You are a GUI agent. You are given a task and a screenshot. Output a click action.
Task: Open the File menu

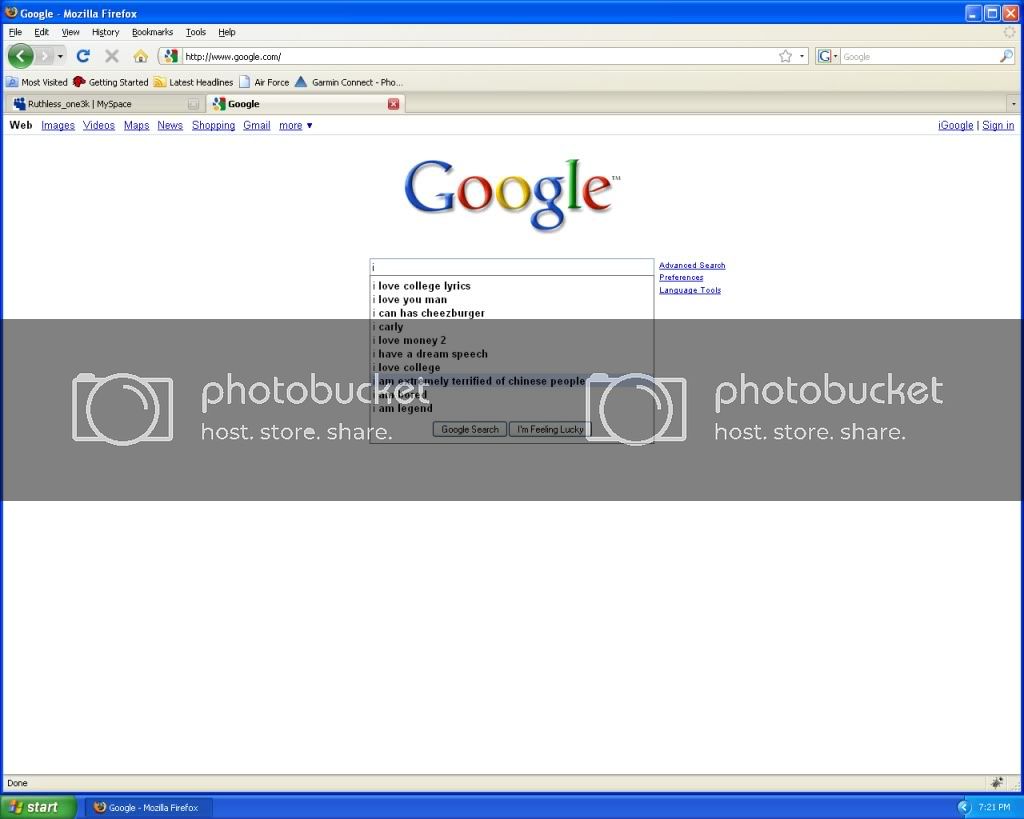tap(15, 32)
